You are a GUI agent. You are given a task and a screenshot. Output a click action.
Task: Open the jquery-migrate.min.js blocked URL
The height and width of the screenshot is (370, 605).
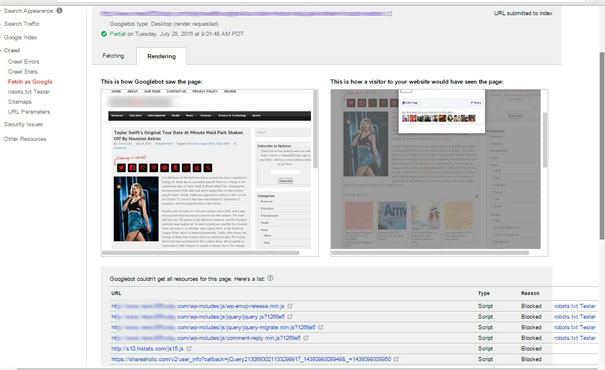point(213,327)
